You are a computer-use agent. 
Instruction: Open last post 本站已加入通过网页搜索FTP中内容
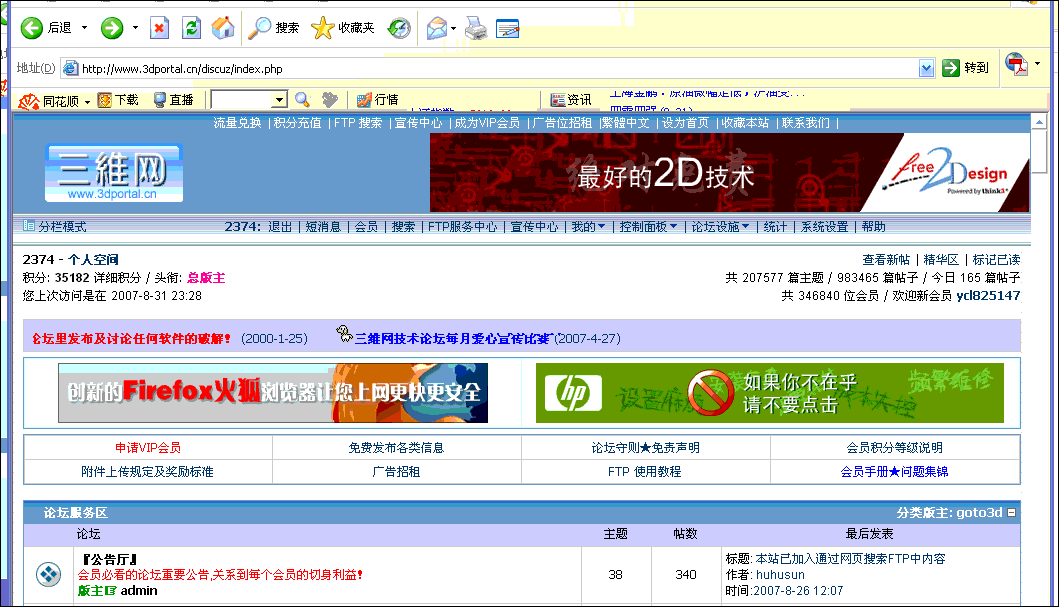850,559
